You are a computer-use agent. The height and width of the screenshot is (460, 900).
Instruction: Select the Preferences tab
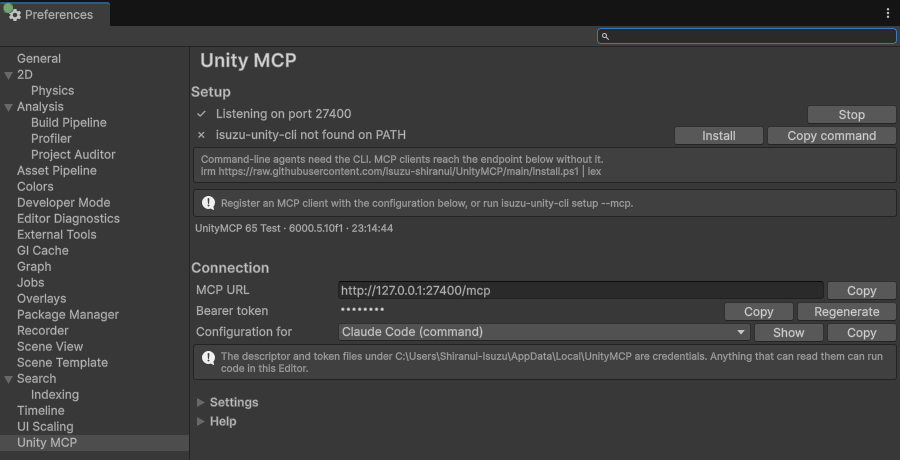tap(55, 14)
